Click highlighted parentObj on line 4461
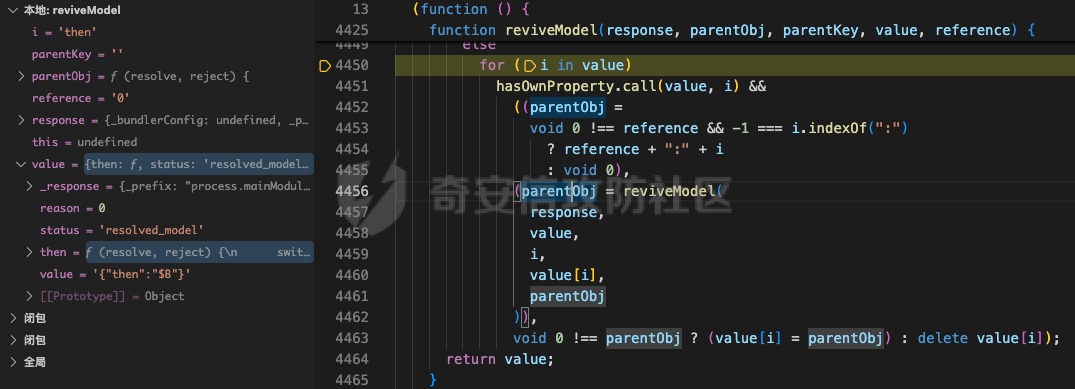The image size is (1075, 389). click(568, 296)
